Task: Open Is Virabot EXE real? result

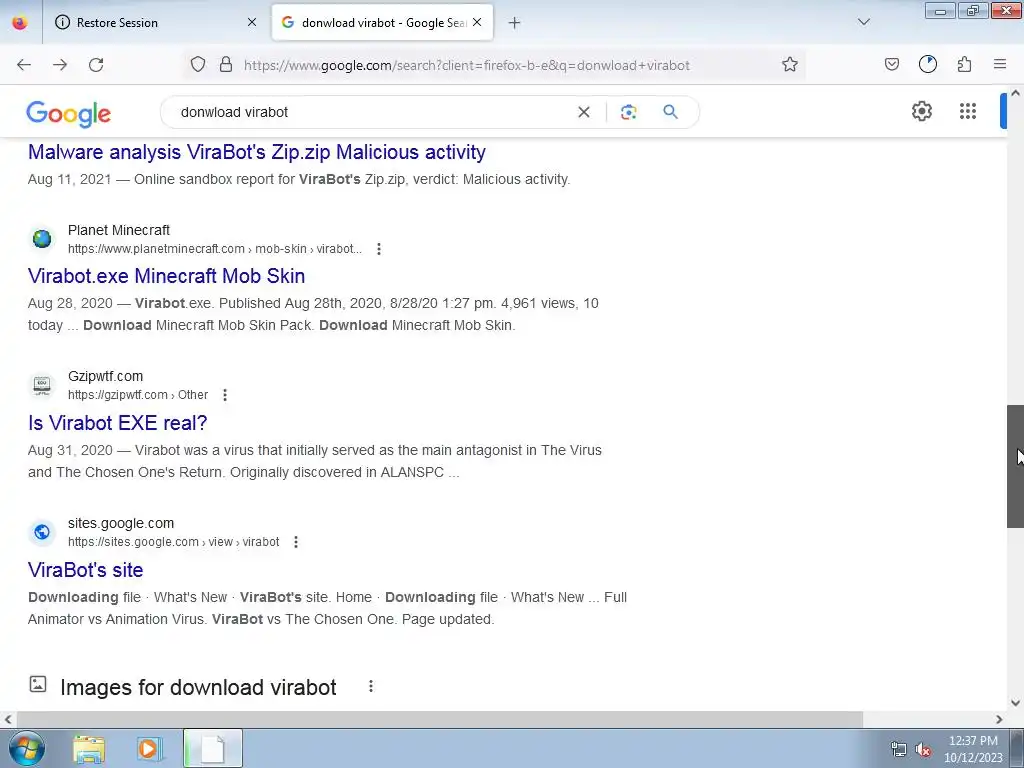Action: point(118,423)
